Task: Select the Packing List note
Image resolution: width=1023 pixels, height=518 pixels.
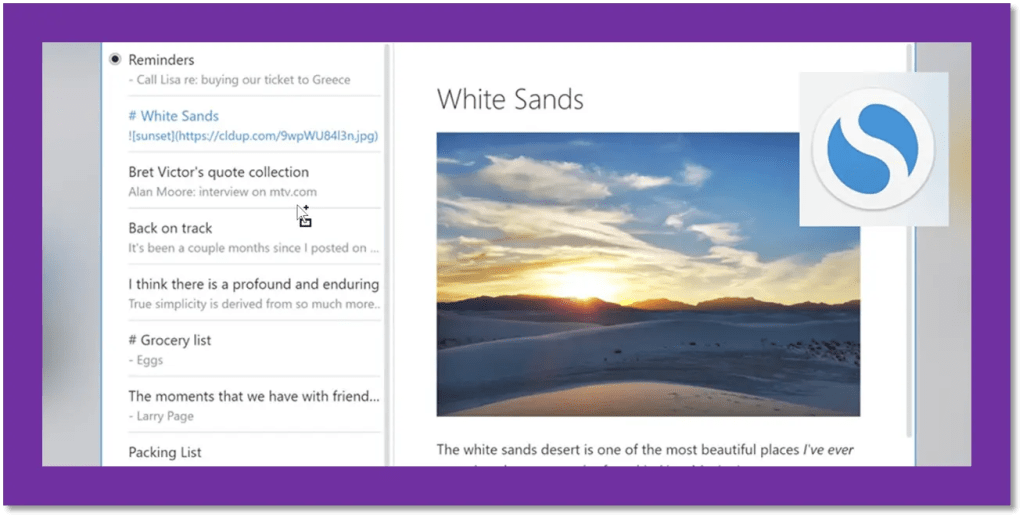Action: point(165,452)
